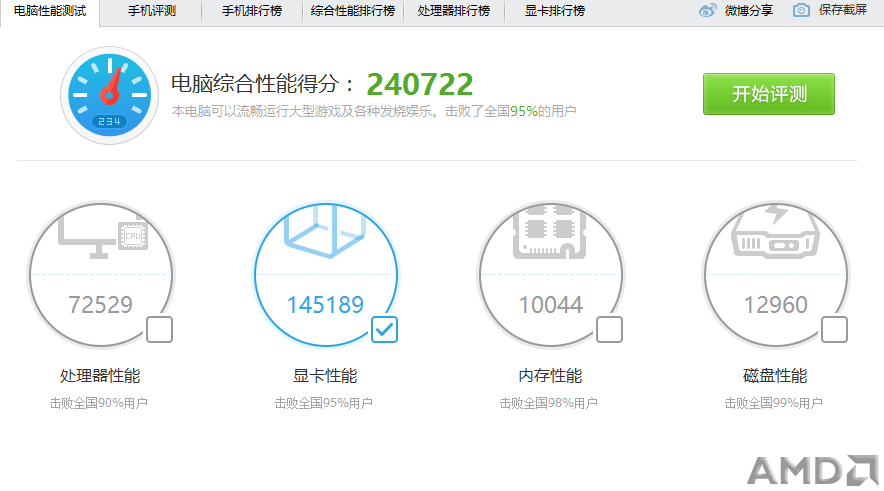Select the 磁盘性能 label
The image size is (884, 491).
tap(775, 376)
